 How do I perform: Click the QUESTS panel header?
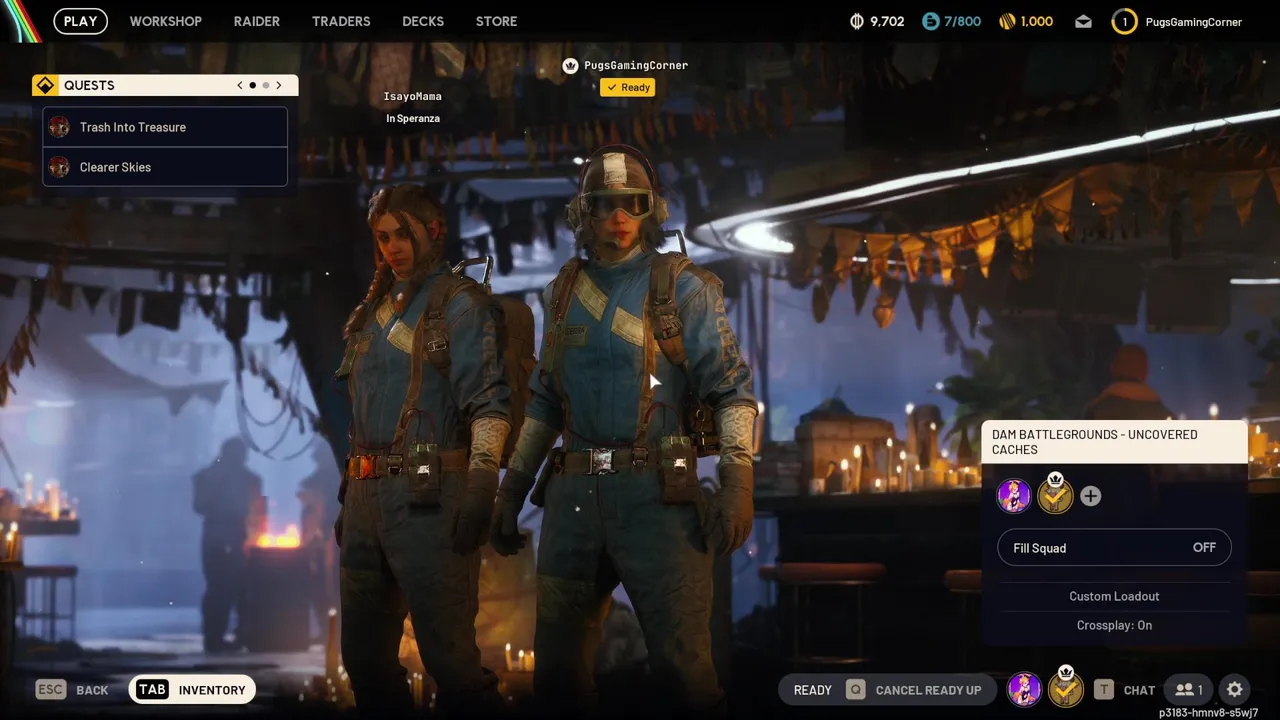pyautogui.click(x=165, y=85)
